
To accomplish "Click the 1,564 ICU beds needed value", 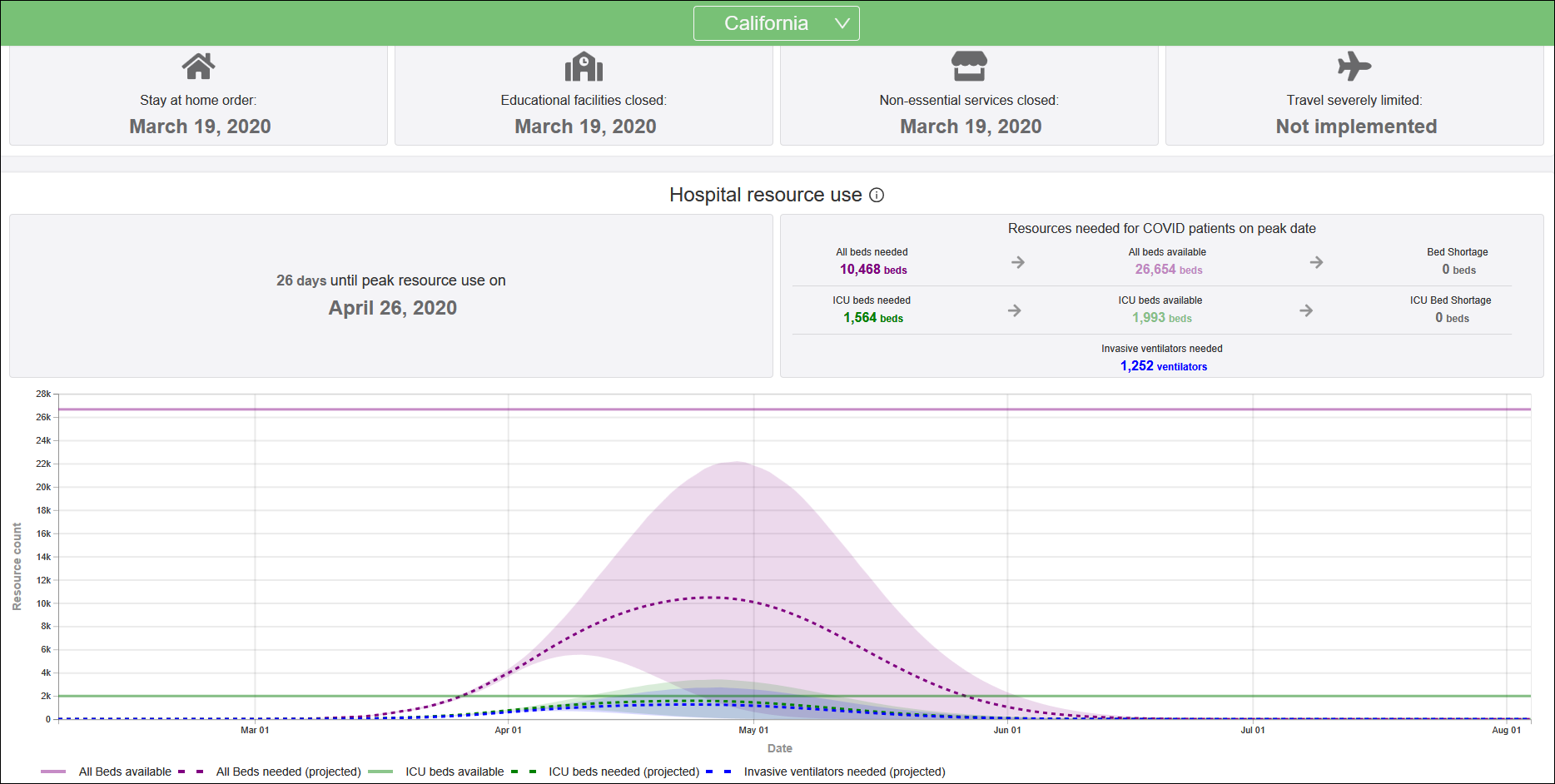I will coord(873,318).
